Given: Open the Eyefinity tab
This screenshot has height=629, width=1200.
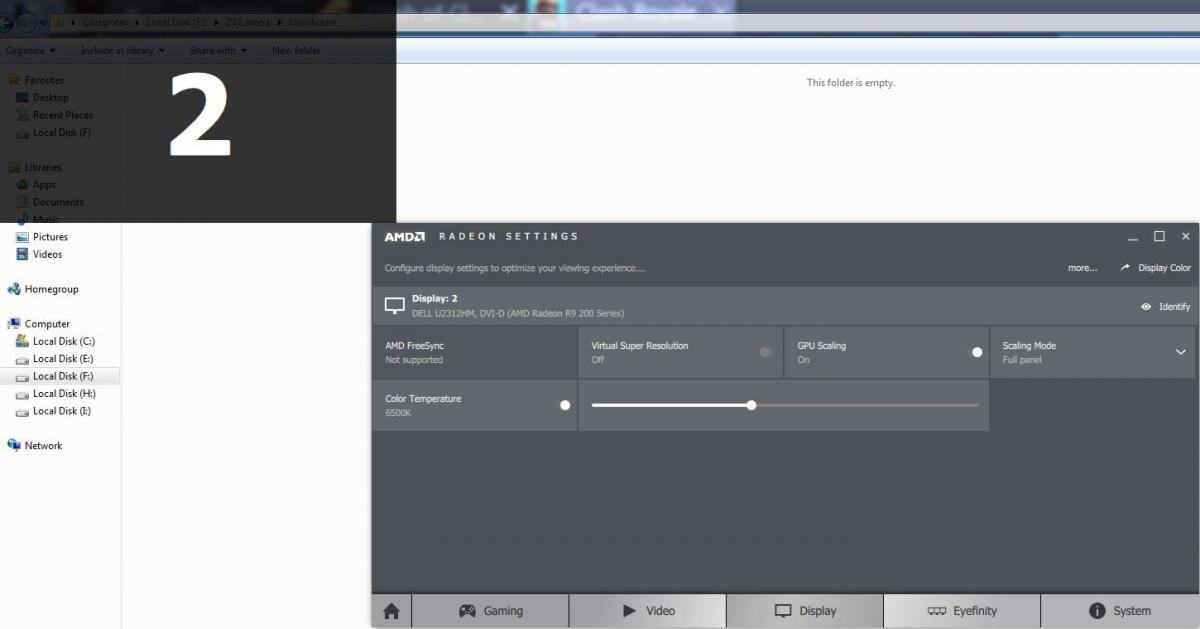Looking at the screenshot, I should pyautogui.click(x=962, y=611).
